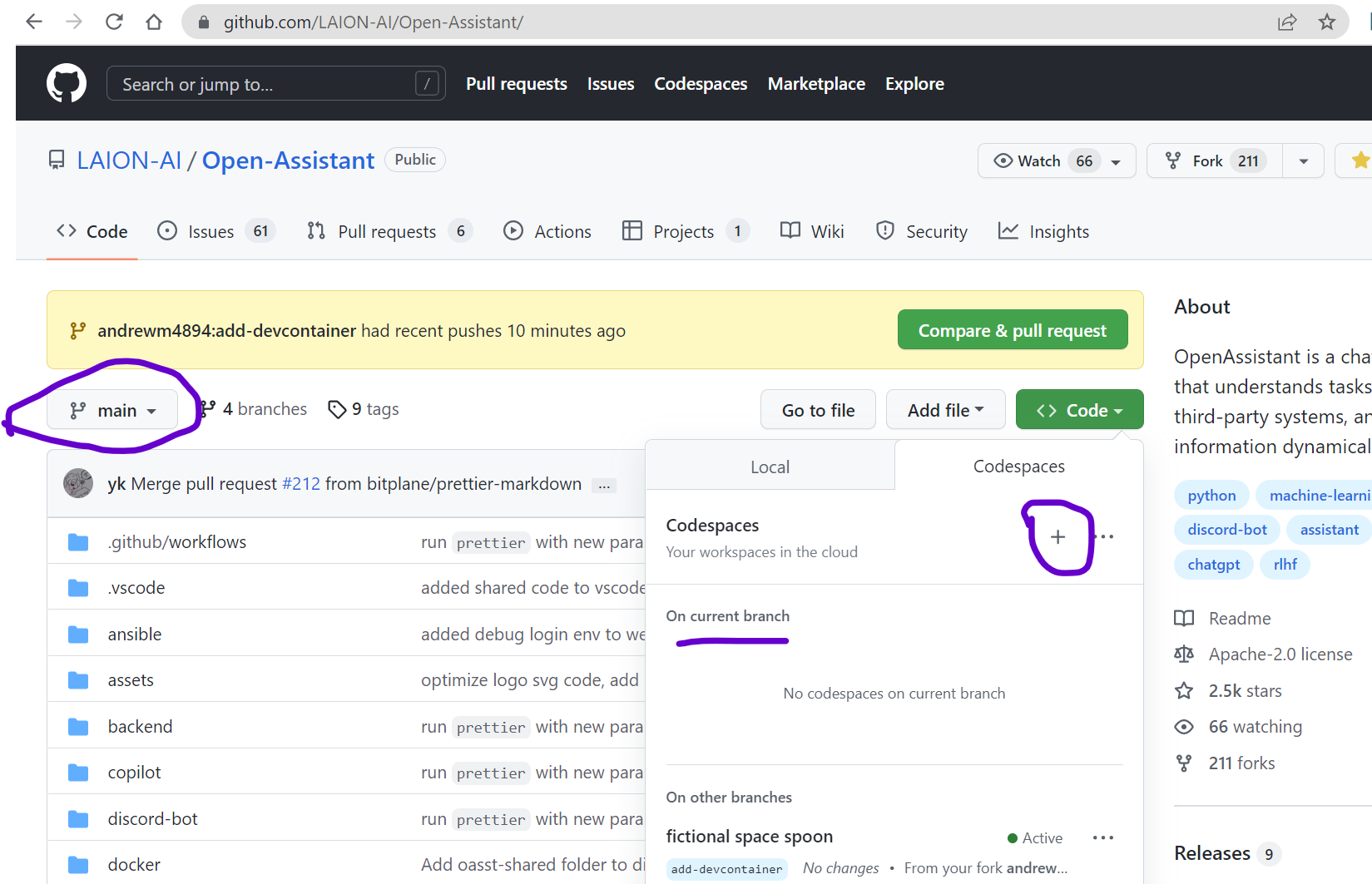Click Compare & pull request button
This screenshot has width=1372, height=884.
click(x=1013, y=330)
